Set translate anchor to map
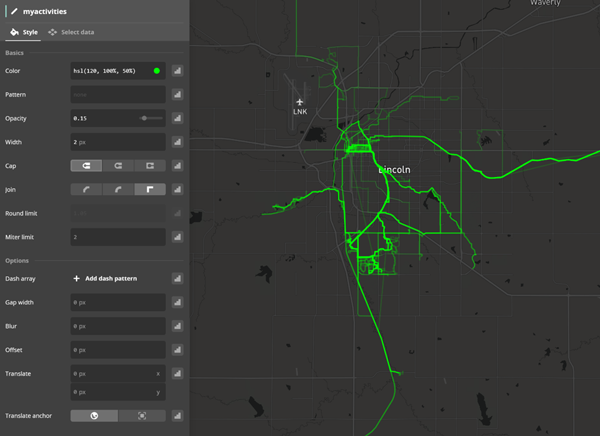Image resolution: width=600 pixels, height=436 pixels. 94,416
